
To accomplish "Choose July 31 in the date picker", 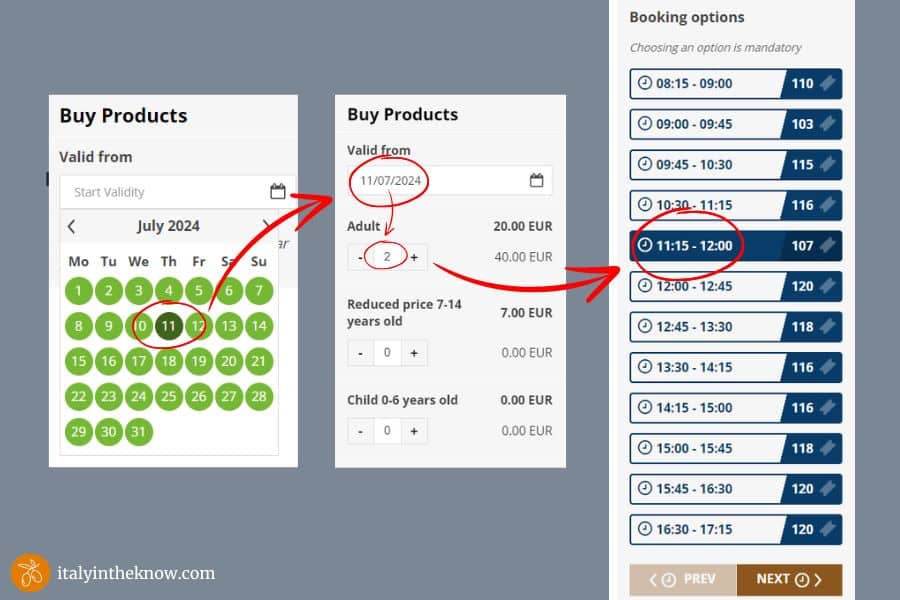I will pyautogui.click(x=138, y=432).
